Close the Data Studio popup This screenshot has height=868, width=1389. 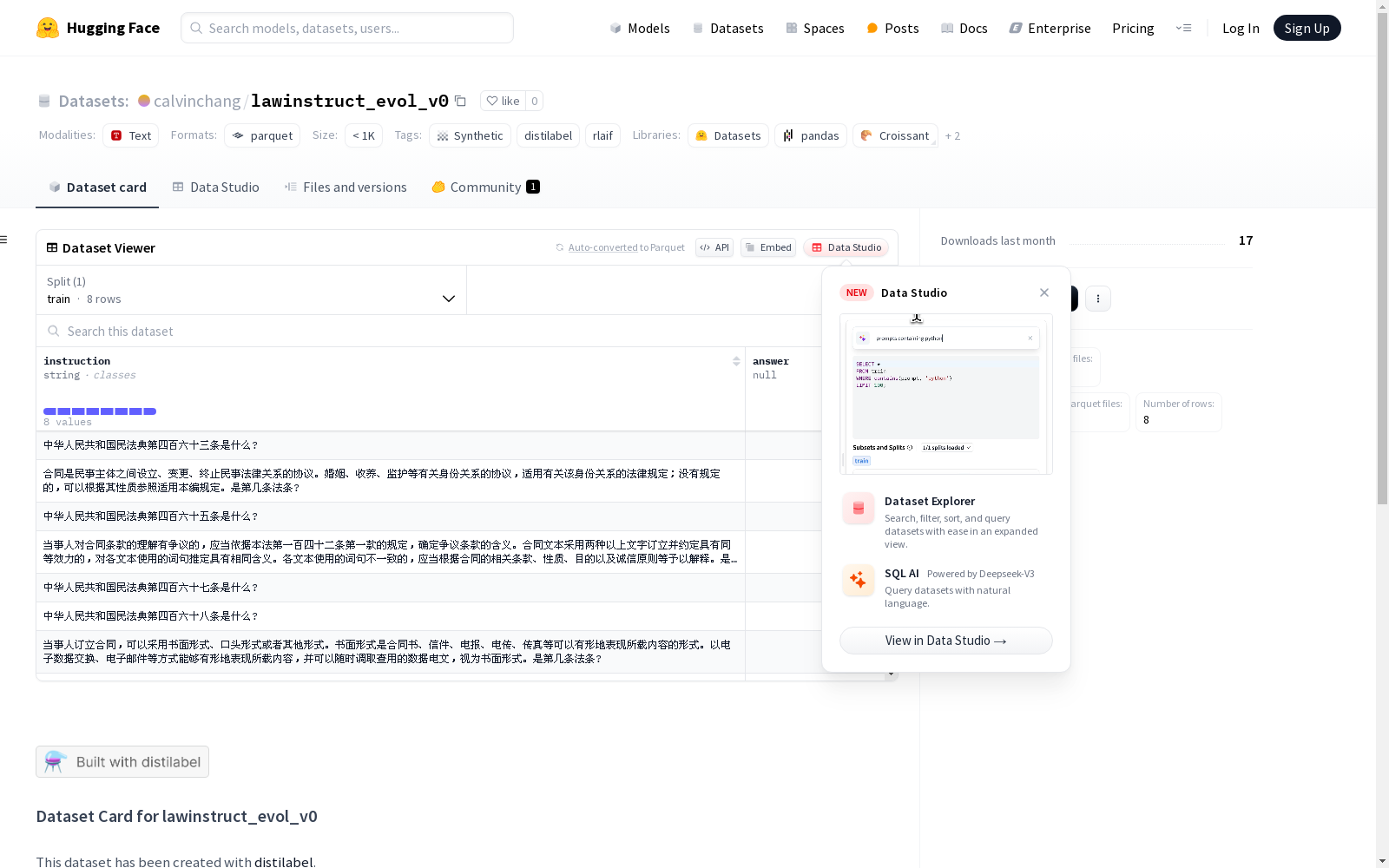click(1044, 293)
